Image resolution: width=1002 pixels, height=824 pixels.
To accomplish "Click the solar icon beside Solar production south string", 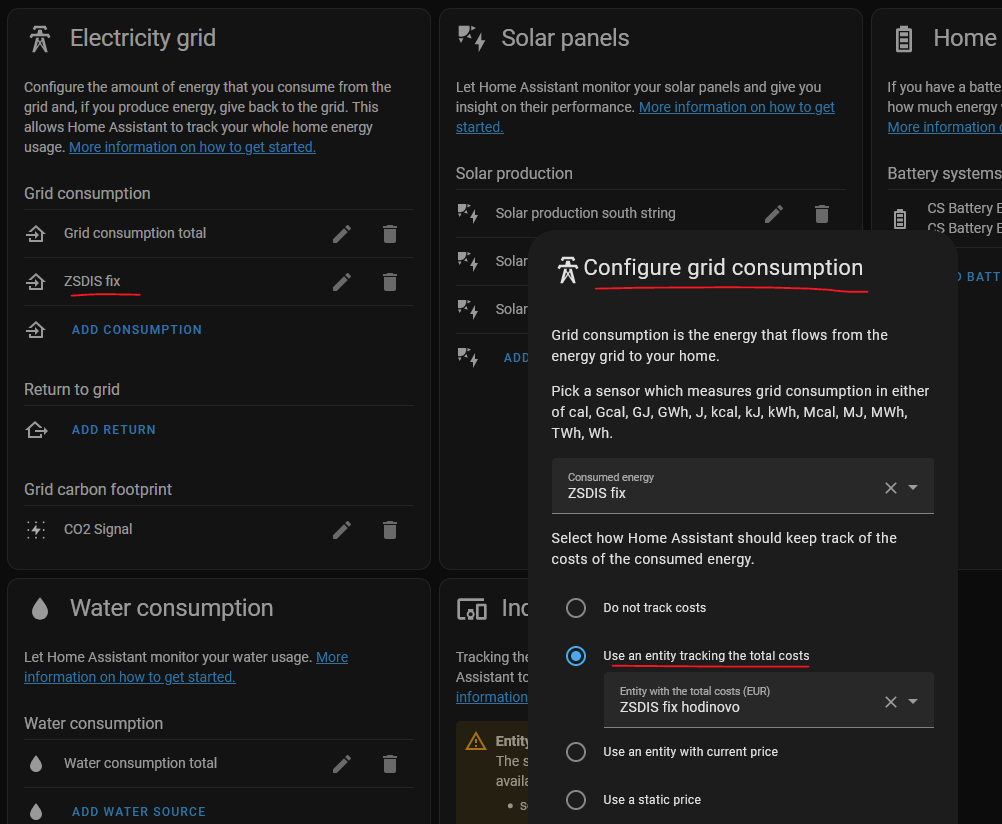I will point(468,213).
